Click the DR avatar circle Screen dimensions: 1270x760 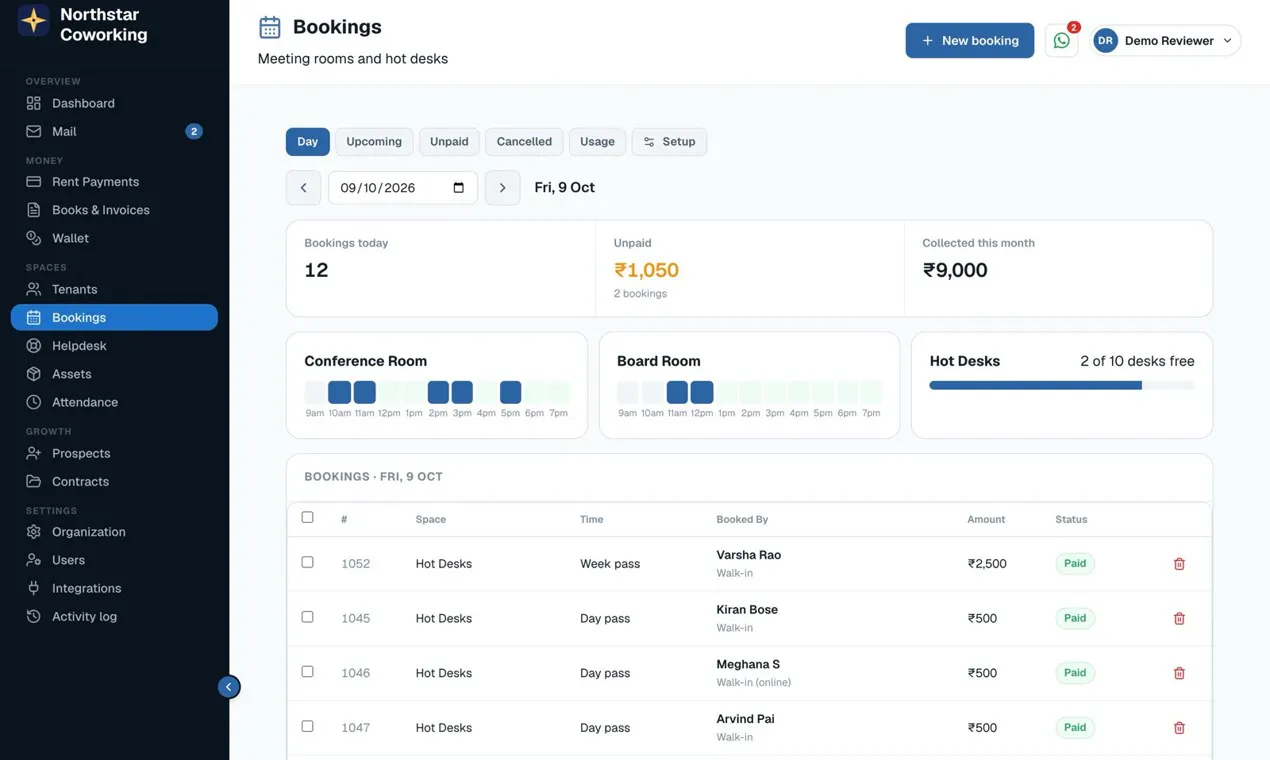point(1105,41)
